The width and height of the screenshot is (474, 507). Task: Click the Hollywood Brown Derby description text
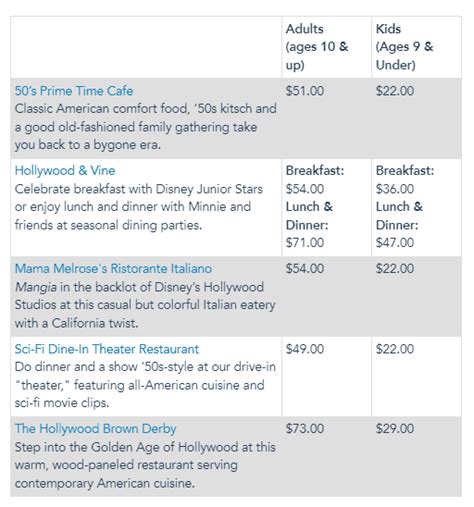point(145,465)
